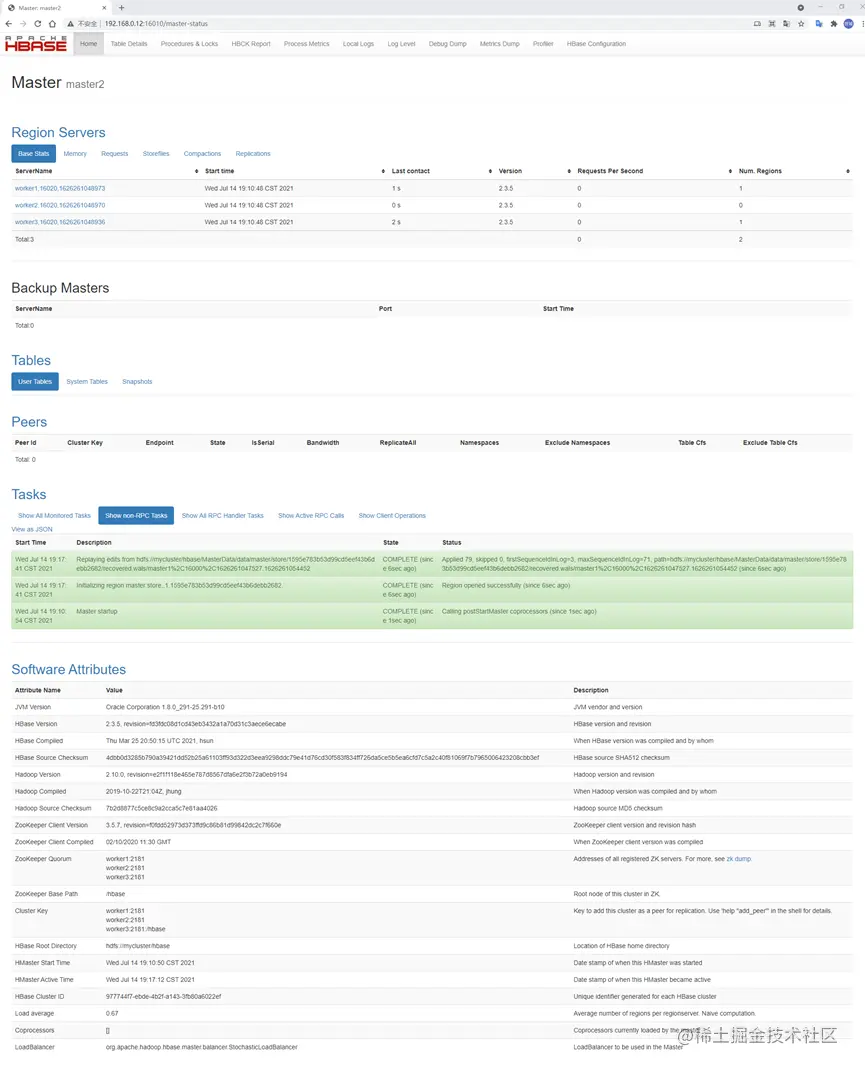The width and height of the screenshot is (865, 1073).
Task: Switch to the Compactions tab
Action: pyautogui.click(x=202, y=154)
